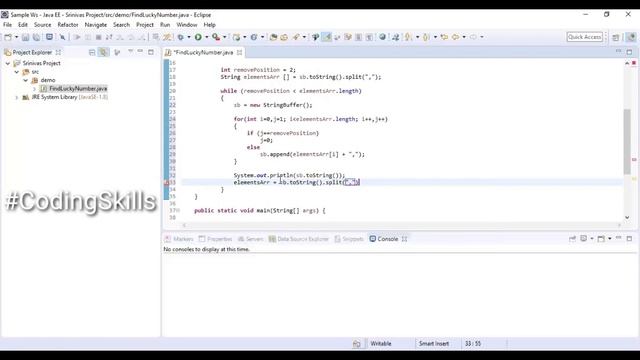640x360 pixels.
Task: Collapse the main method fold at line 37
Action: click(x=178, y=211)
